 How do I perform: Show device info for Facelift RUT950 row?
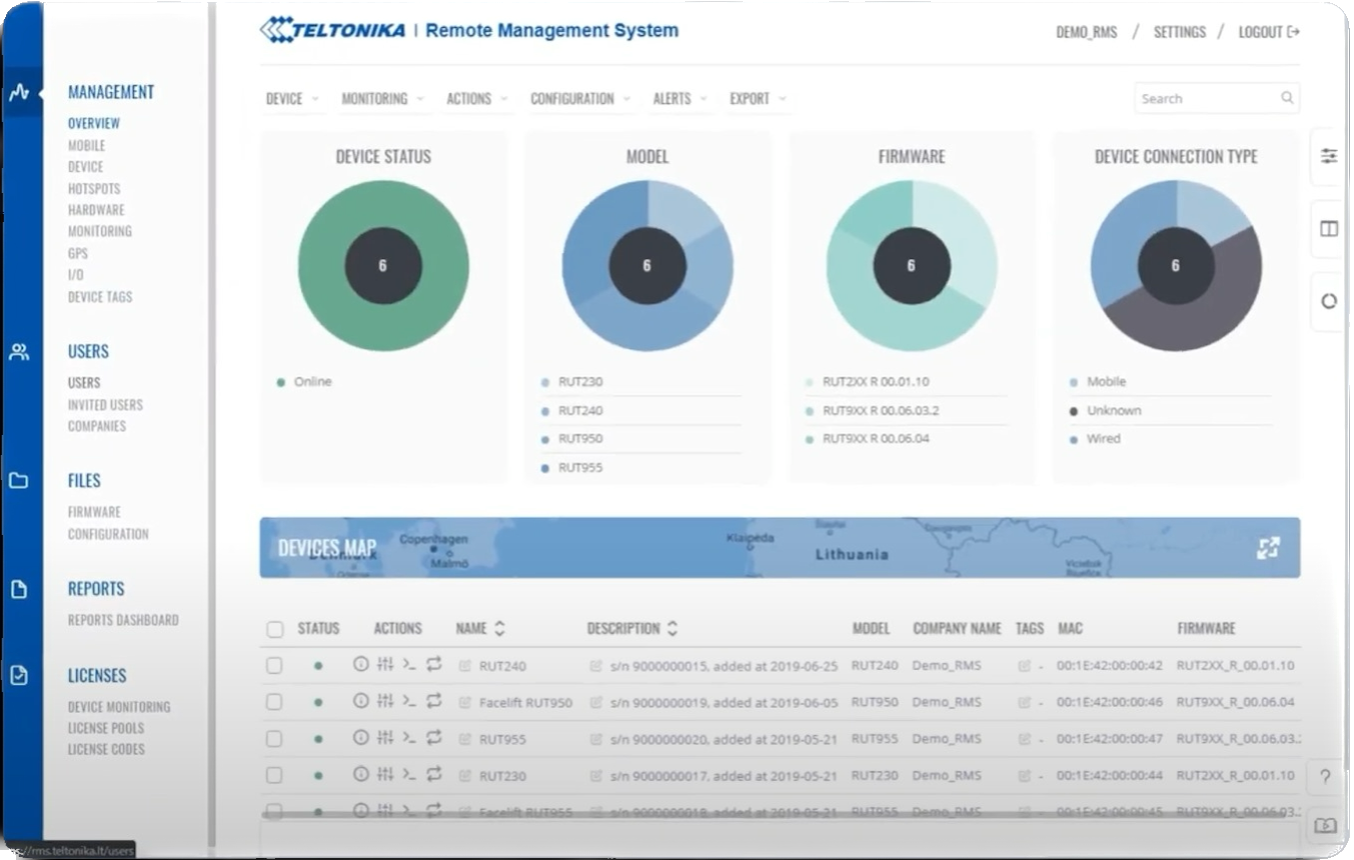pyautogui.click(x=361, y=701)
